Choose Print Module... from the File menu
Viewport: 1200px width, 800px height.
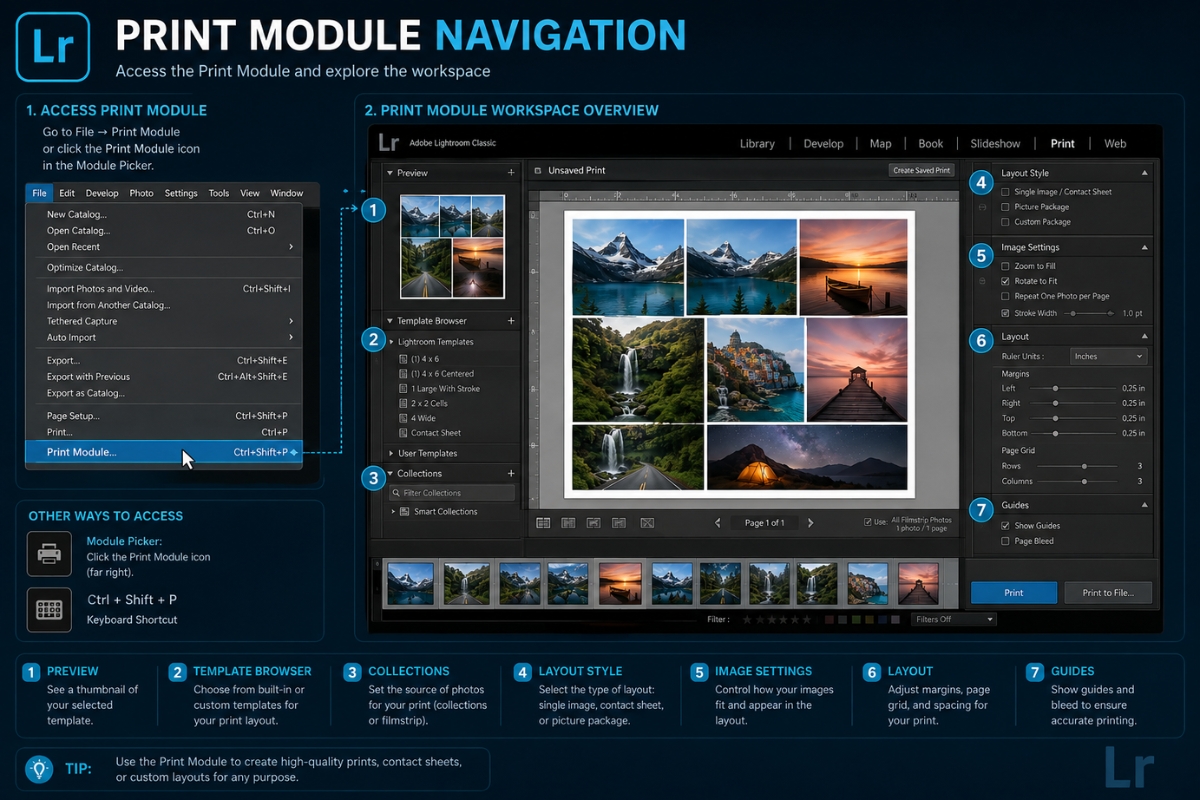[x=163, y=452]
